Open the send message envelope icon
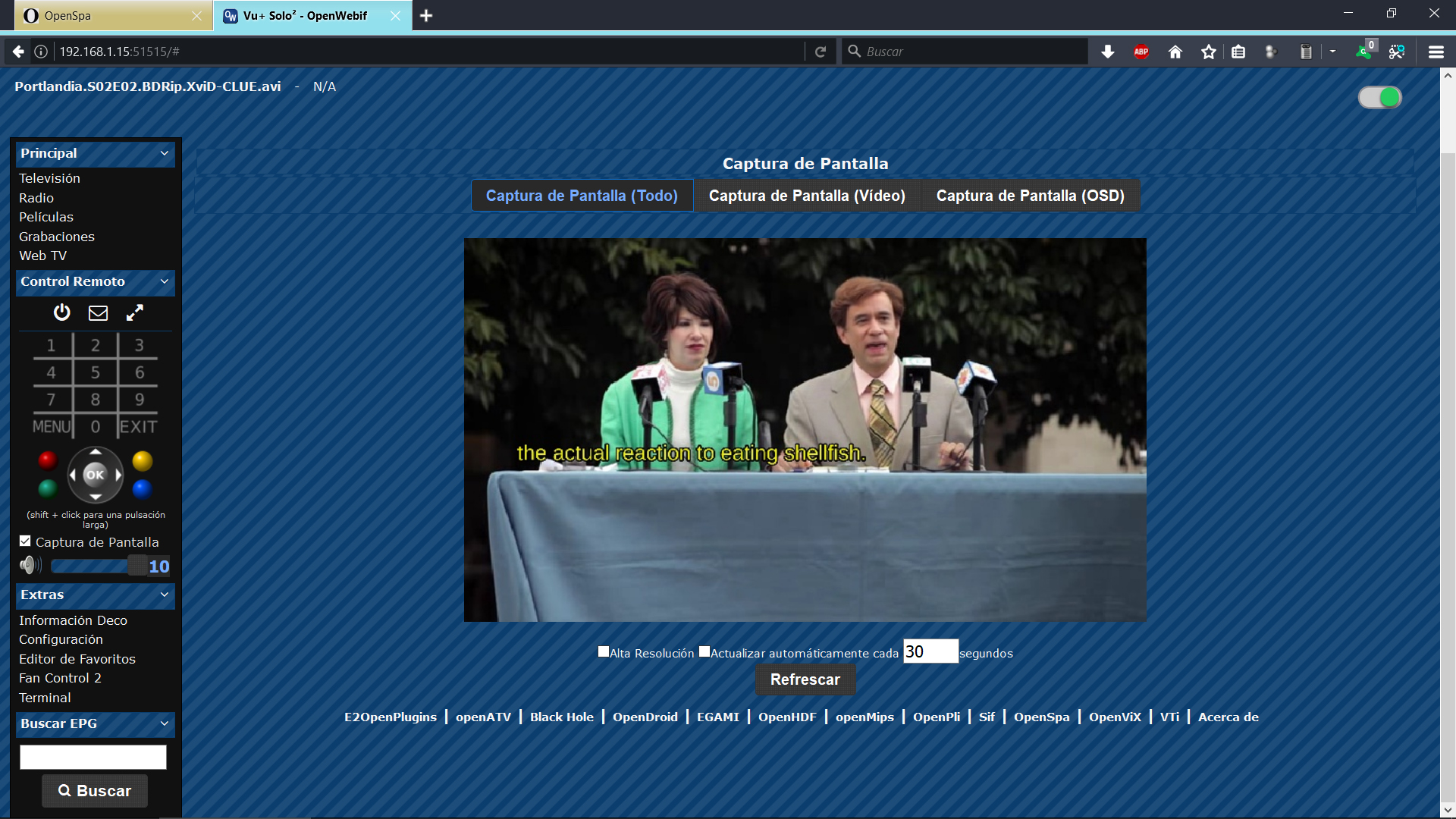The height and width of the screenshot is (819, 1456). tap(98, 312)
